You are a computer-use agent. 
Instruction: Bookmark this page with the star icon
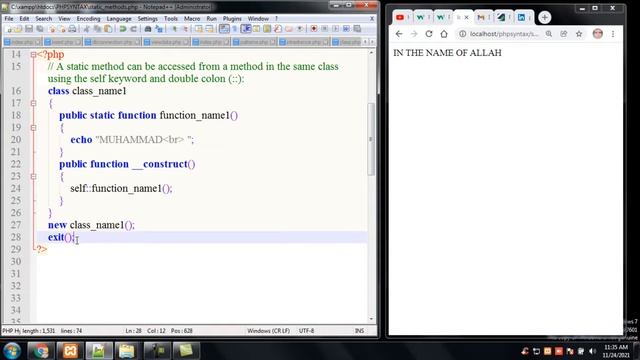click(579, 34)
